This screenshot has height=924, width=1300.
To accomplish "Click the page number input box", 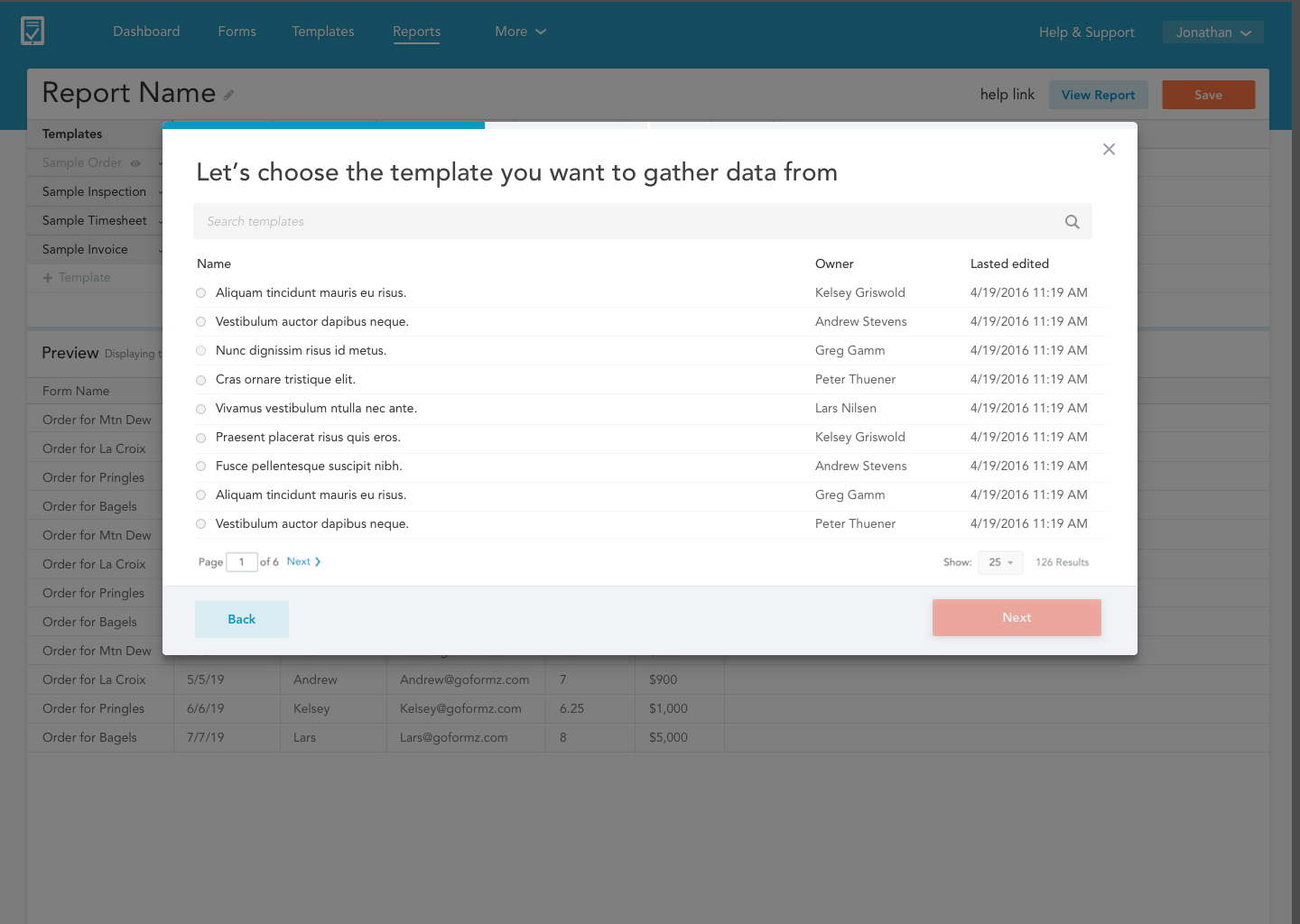I will (x=242, y=562).
